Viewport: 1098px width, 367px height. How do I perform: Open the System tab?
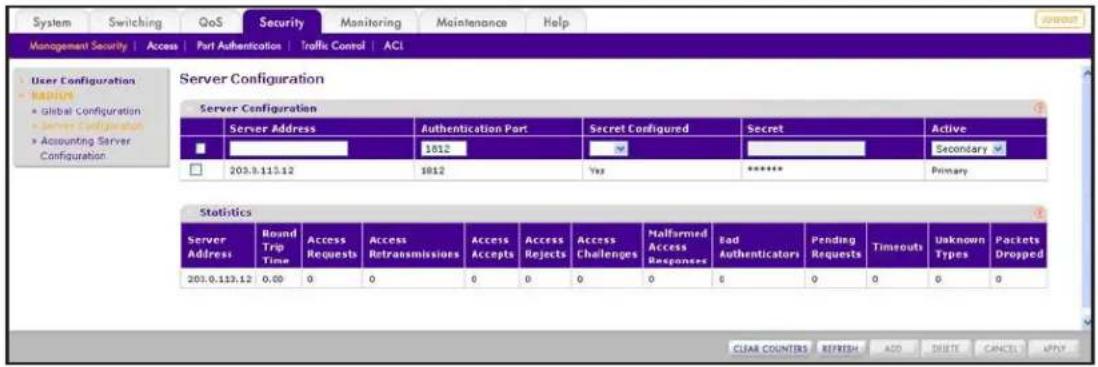[x=53, y=22]
